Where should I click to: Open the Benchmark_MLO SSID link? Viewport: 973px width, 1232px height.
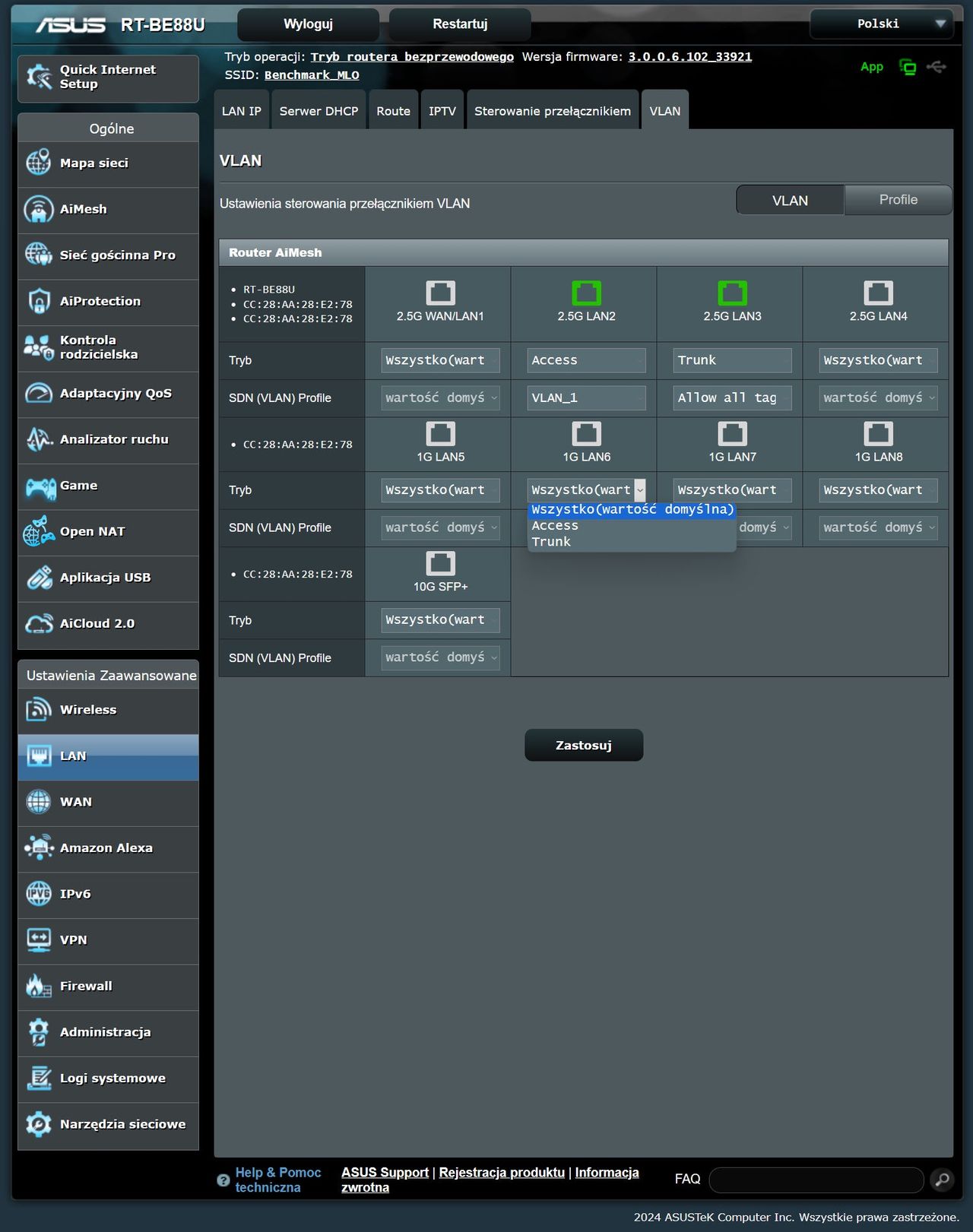[x=312, y=75]
